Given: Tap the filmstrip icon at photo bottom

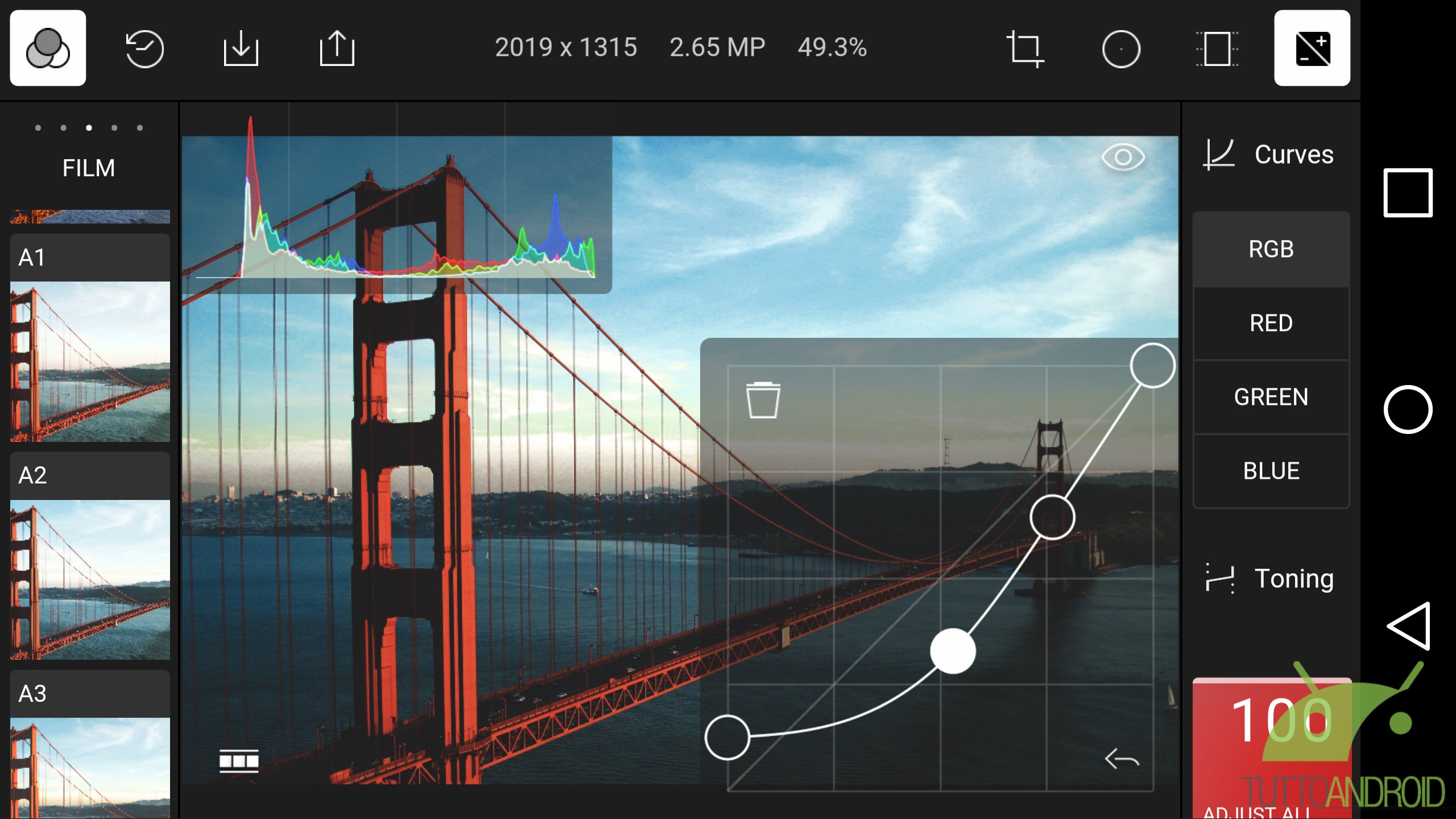Looking at the screenshot, I should pos(239,761).
